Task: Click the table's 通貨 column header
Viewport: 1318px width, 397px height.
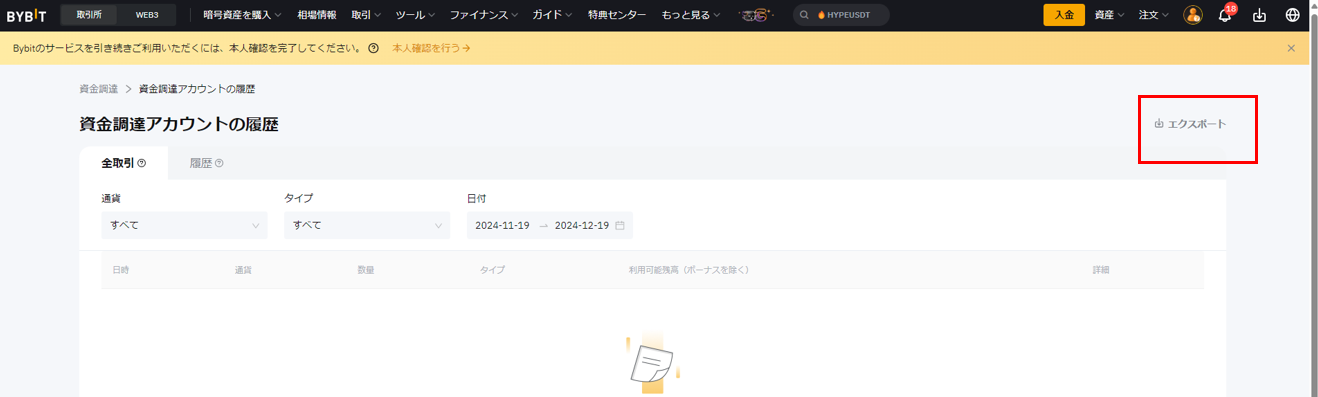Action: 243,270
